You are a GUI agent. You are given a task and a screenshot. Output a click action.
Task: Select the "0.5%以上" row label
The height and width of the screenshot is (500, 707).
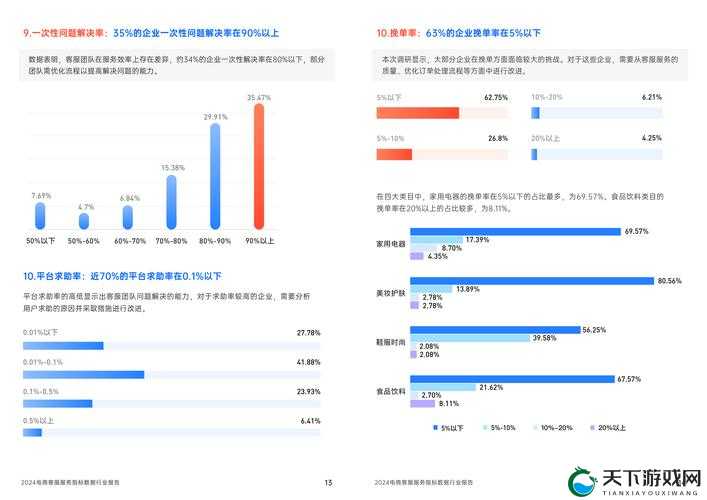pyautogui.click(x=38, y=421)
